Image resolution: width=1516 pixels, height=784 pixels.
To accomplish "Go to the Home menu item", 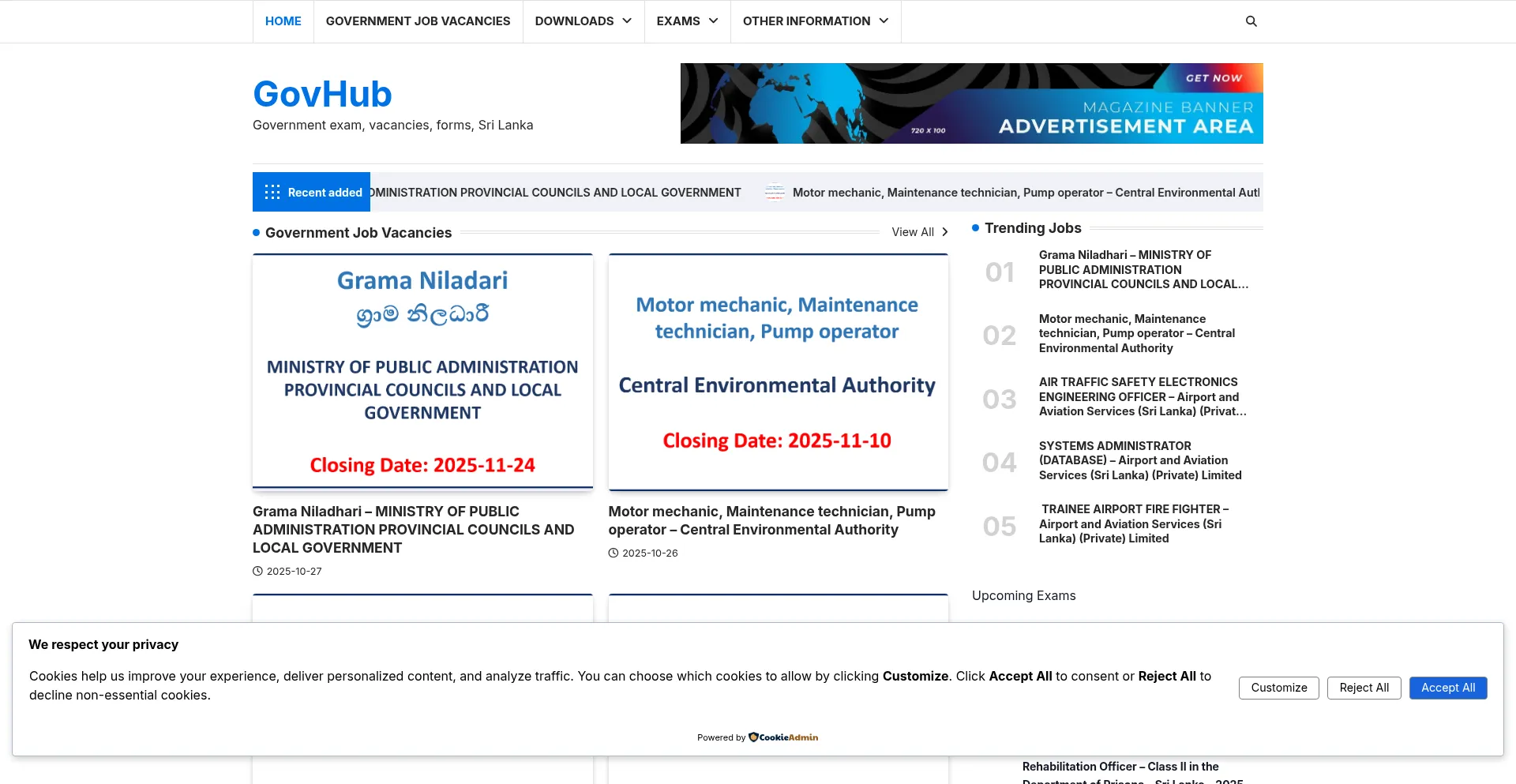I will point(283,21).
